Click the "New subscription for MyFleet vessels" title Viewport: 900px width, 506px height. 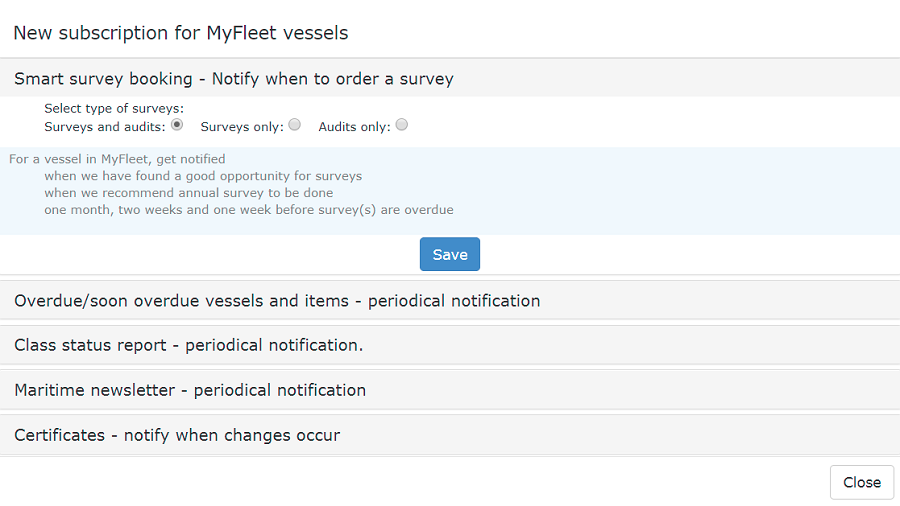point(180,33)
